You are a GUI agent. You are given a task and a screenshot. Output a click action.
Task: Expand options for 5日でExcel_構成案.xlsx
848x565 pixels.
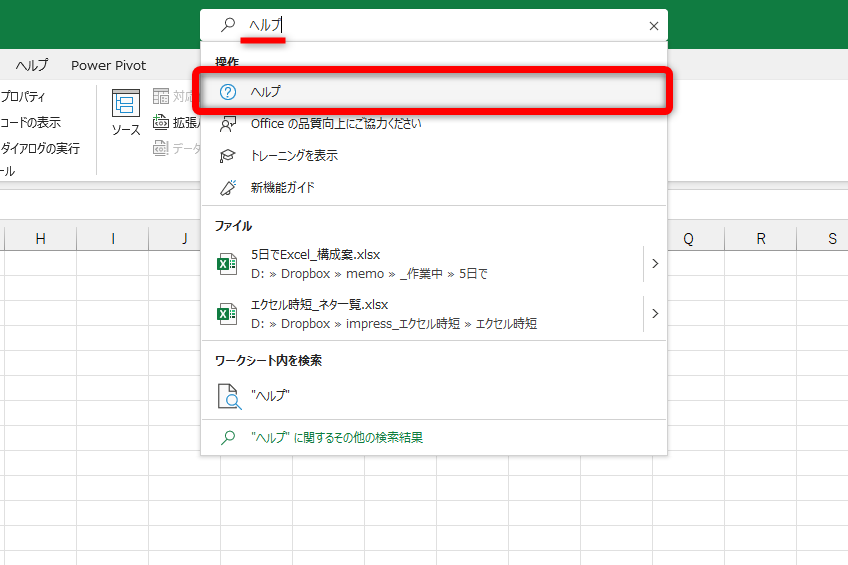(655, 263)
